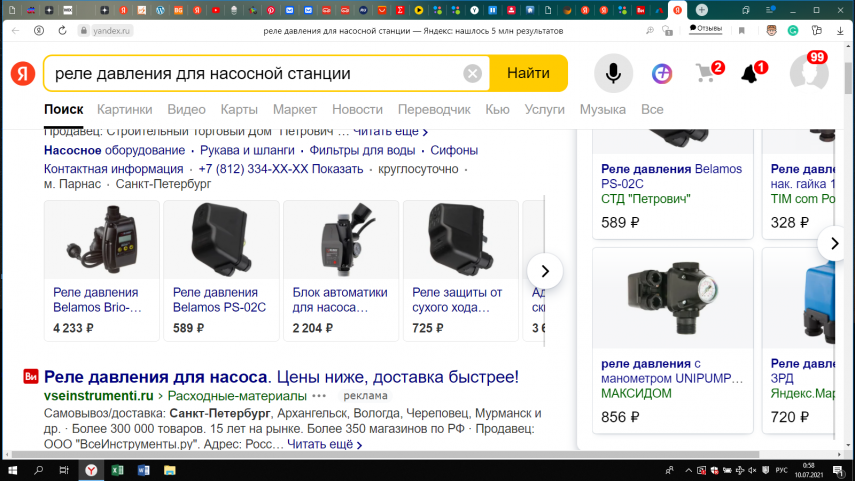The width and height of the screenshot is (855, 481).
Task: Go back with the browser arrow
Action: pos(15,31)
